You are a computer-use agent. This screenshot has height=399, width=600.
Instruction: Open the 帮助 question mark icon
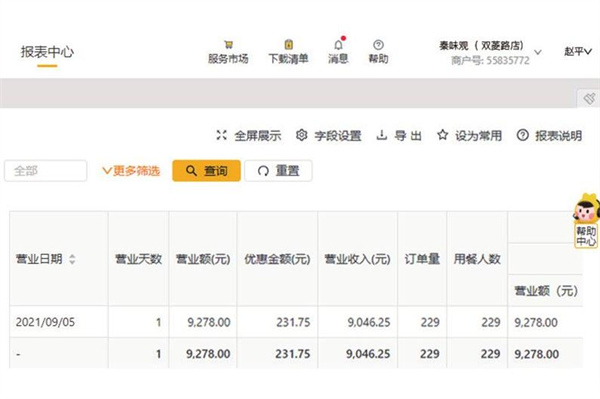[x=378, y=45]
